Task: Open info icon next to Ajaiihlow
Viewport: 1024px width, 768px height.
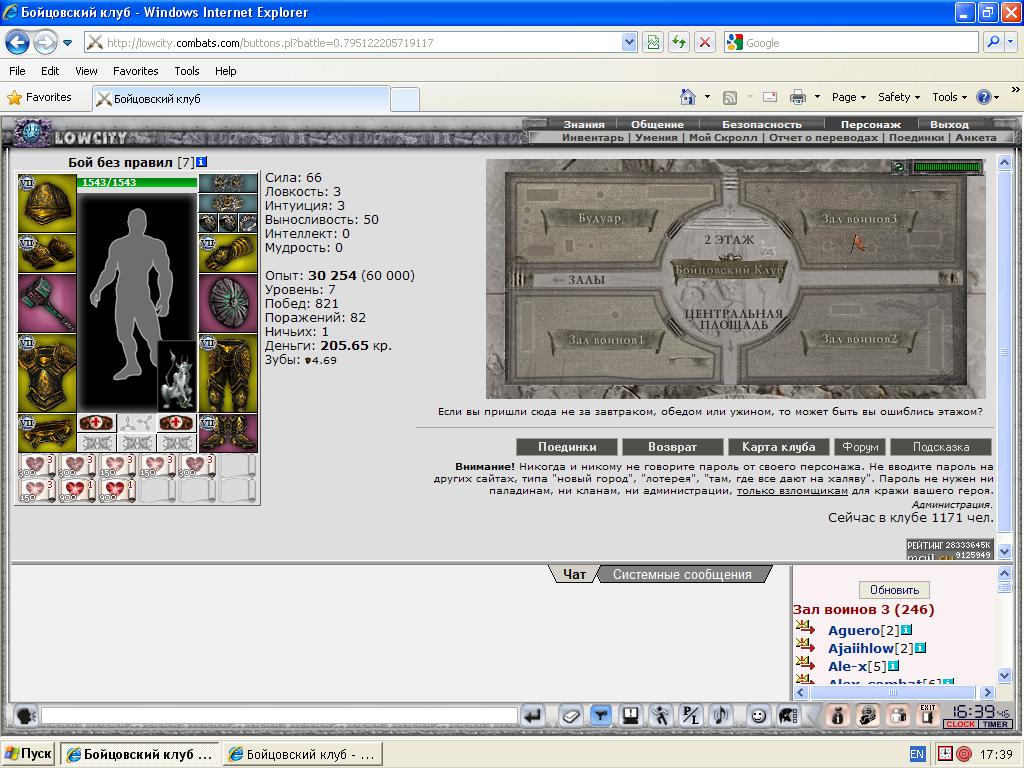Action: coord(920,648)
